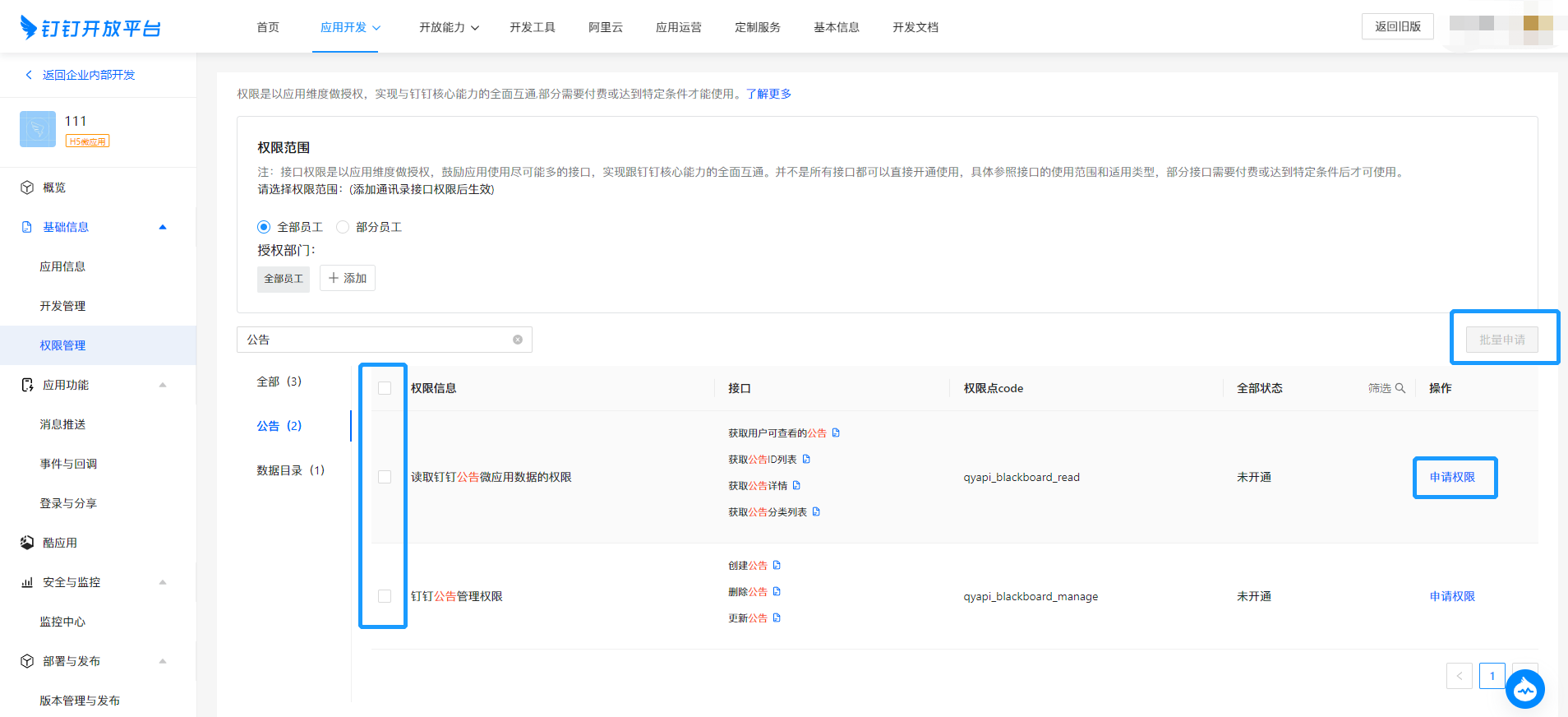Image resolution: width=1568 pixels, height=717 pixels.
Task: Click the 基础信息 document icon
Action: [x=27, y=227]
